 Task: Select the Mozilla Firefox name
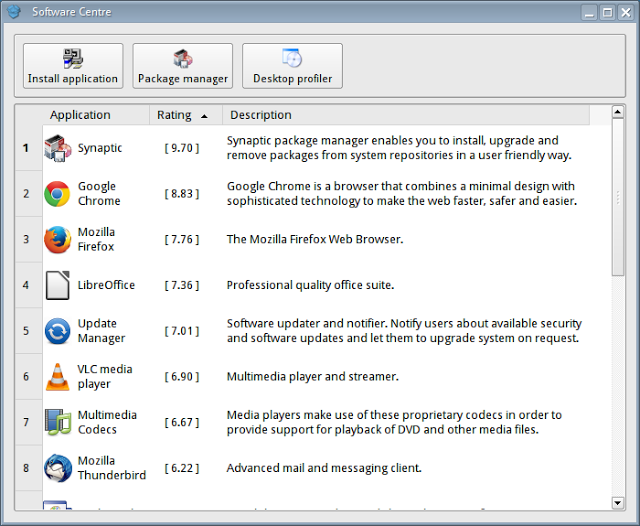coord(96,240)
